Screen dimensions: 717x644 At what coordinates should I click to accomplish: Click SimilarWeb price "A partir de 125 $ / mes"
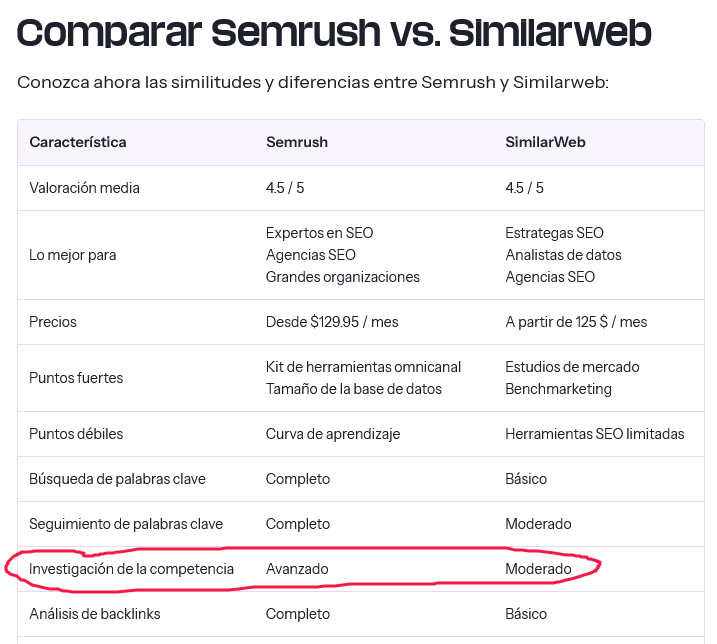(x=576, y=322)
